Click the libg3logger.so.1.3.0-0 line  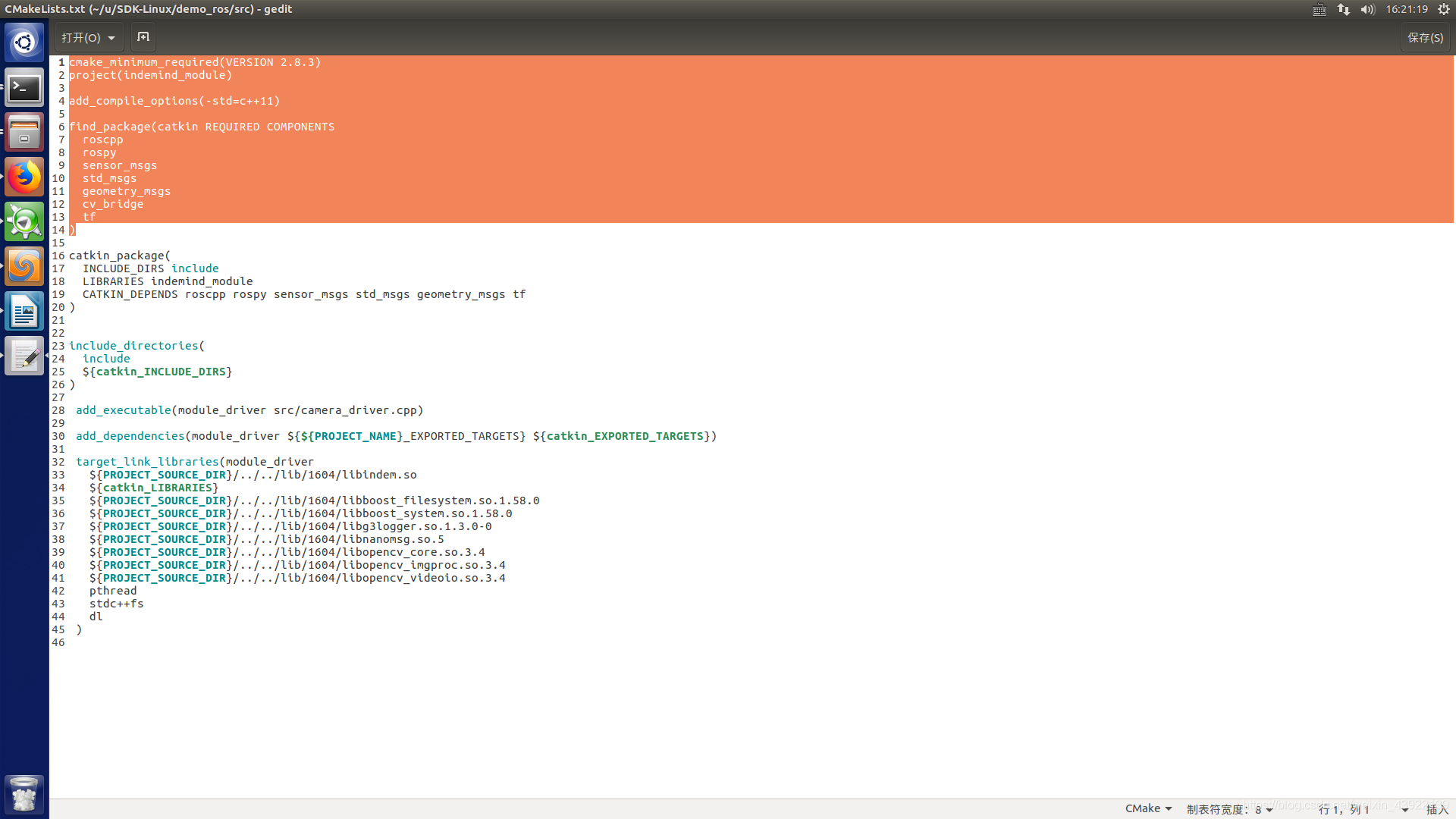click(x=290, y=526)
